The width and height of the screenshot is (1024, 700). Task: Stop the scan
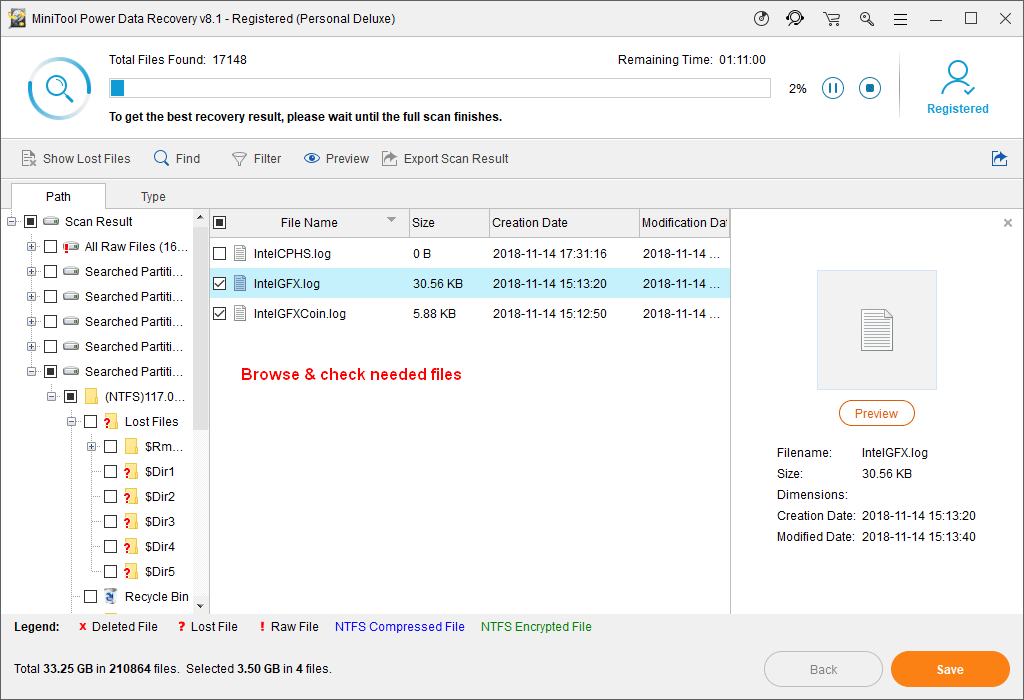pyautogui.click(x=870, y=88)
